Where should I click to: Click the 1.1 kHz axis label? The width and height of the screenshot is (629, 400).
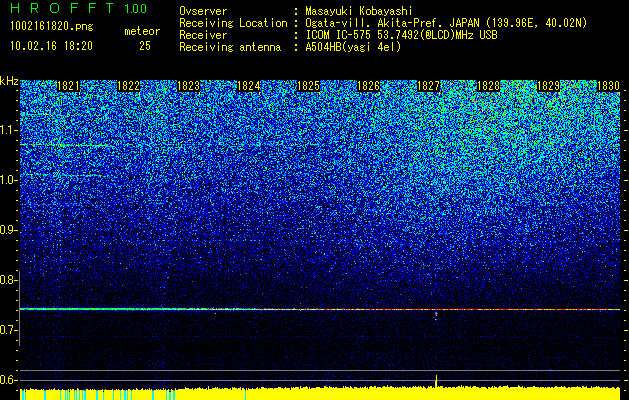point(8,130)
